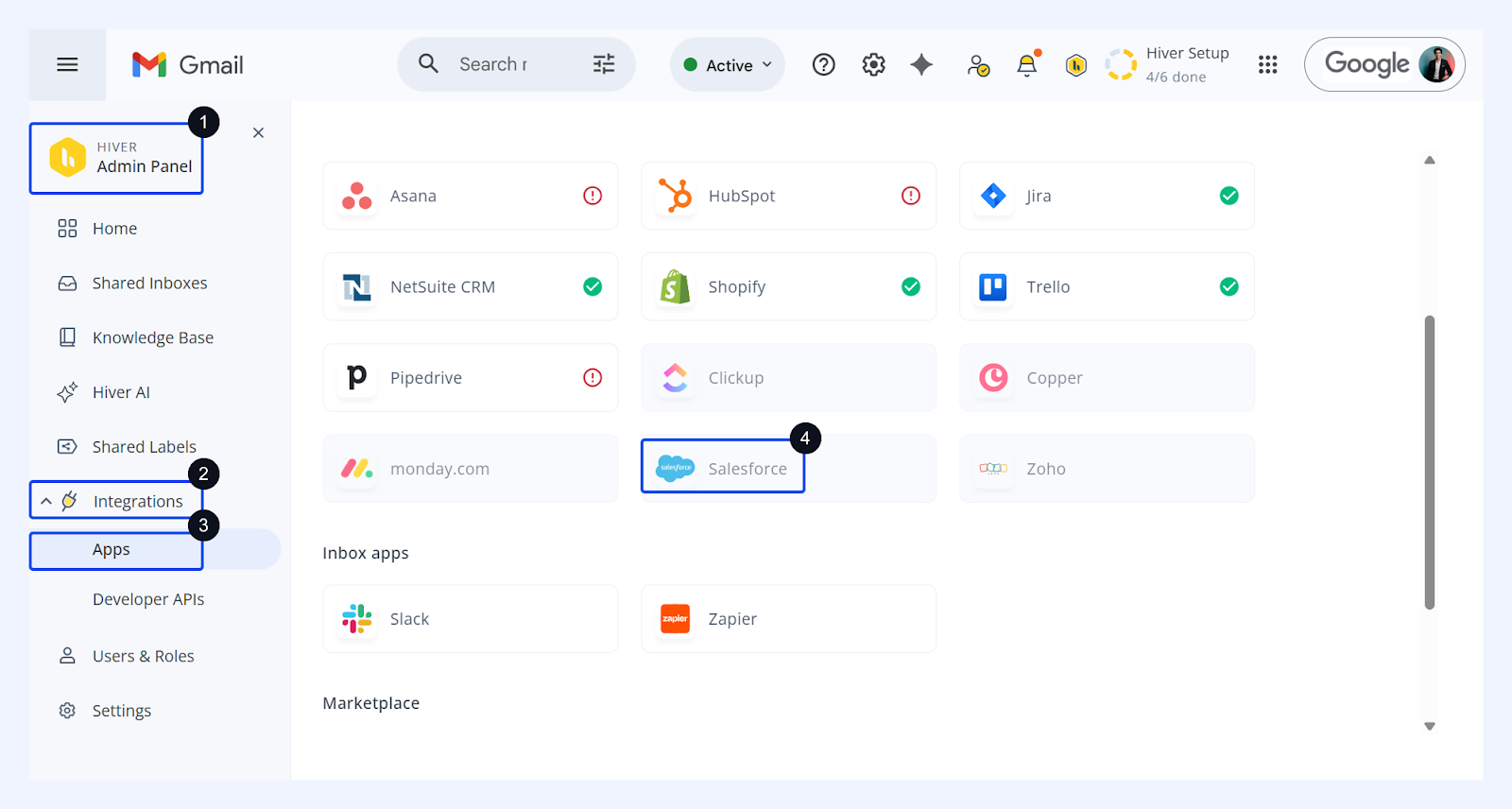Open the Active status dropdown

pyautogui.click(x=728, y=64)
